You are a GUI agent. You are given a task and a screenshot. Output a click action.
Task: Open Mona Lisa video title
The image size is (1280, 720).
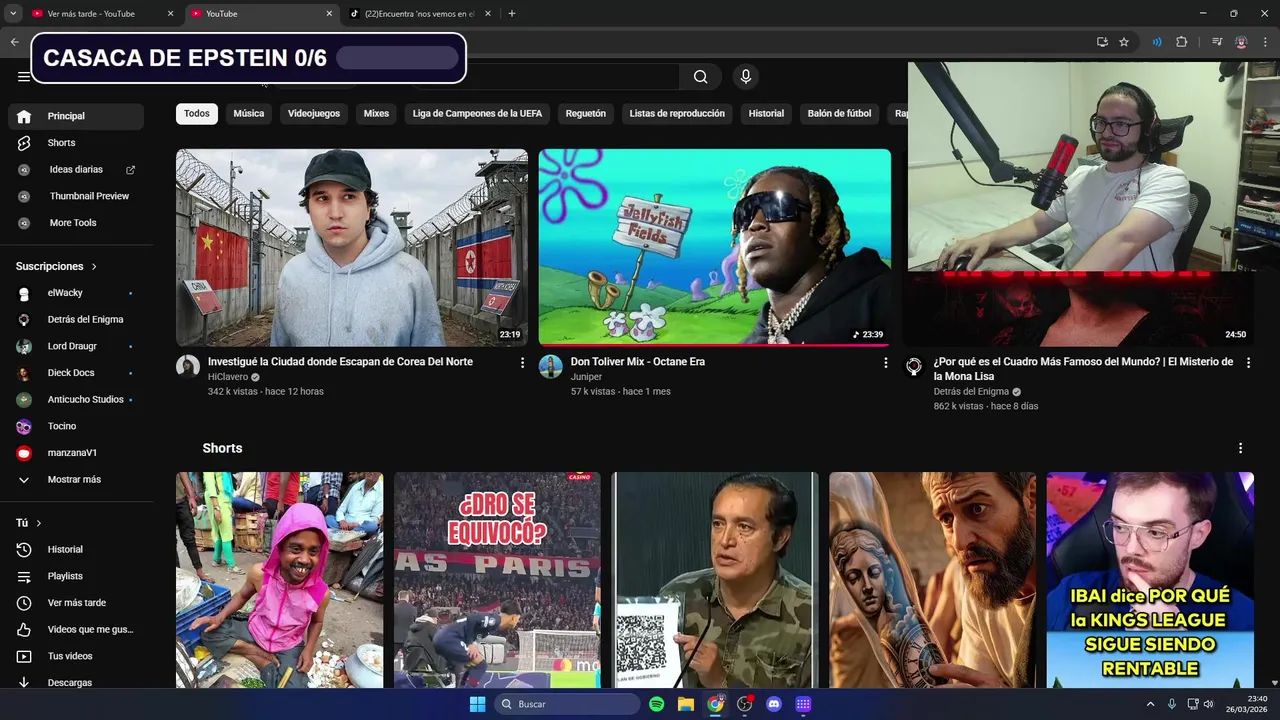[1083, 368]
